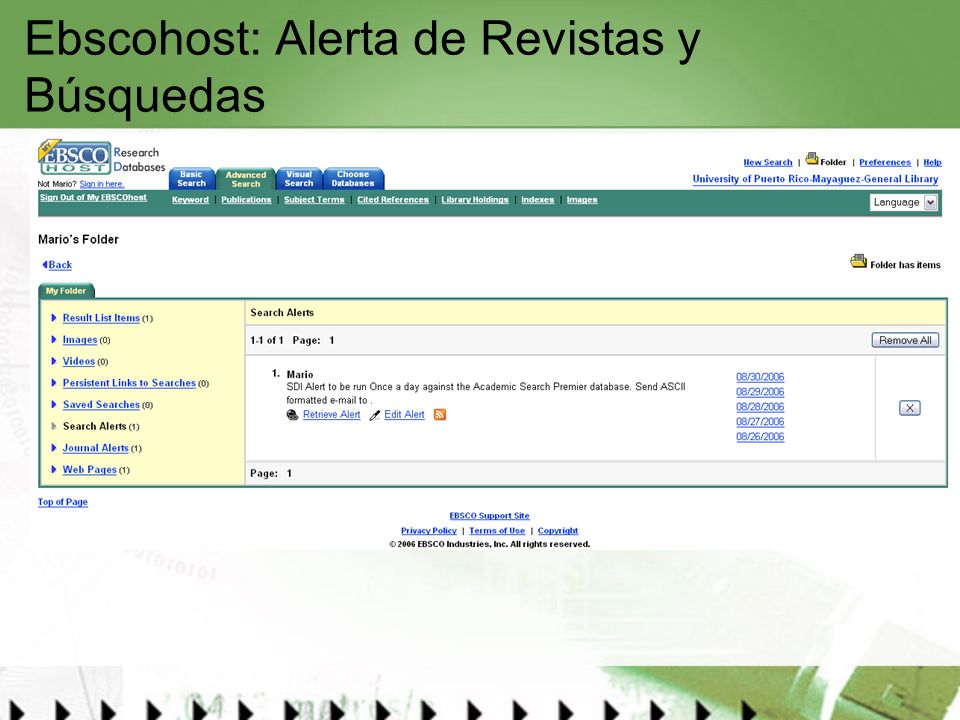Viewport: 960px width, 720px height.
Task: Click the Edit Alert link
Action: [x=404, y=414]
